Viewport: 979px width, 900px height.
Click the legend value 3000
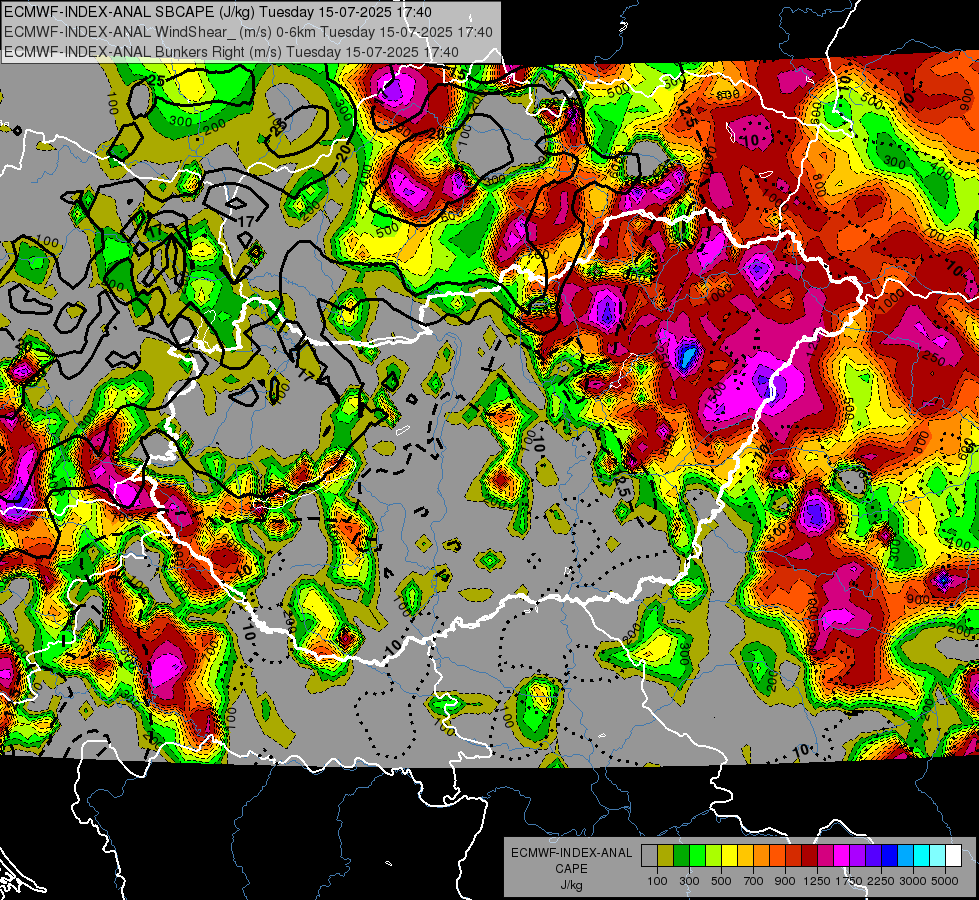coord(913,881)
